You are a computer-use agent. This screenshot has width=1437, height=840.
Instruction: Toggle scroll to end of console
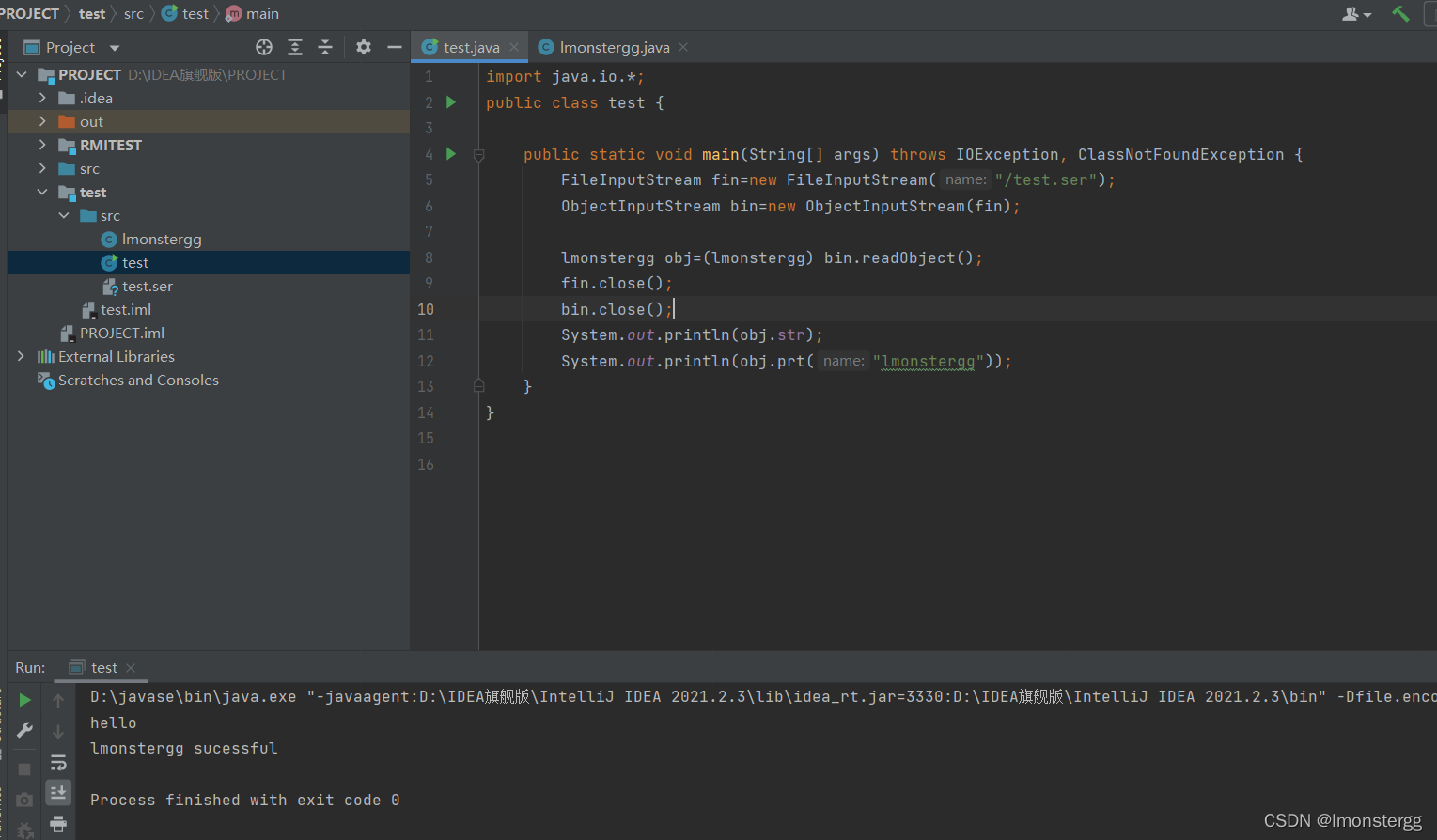point(58,793)
